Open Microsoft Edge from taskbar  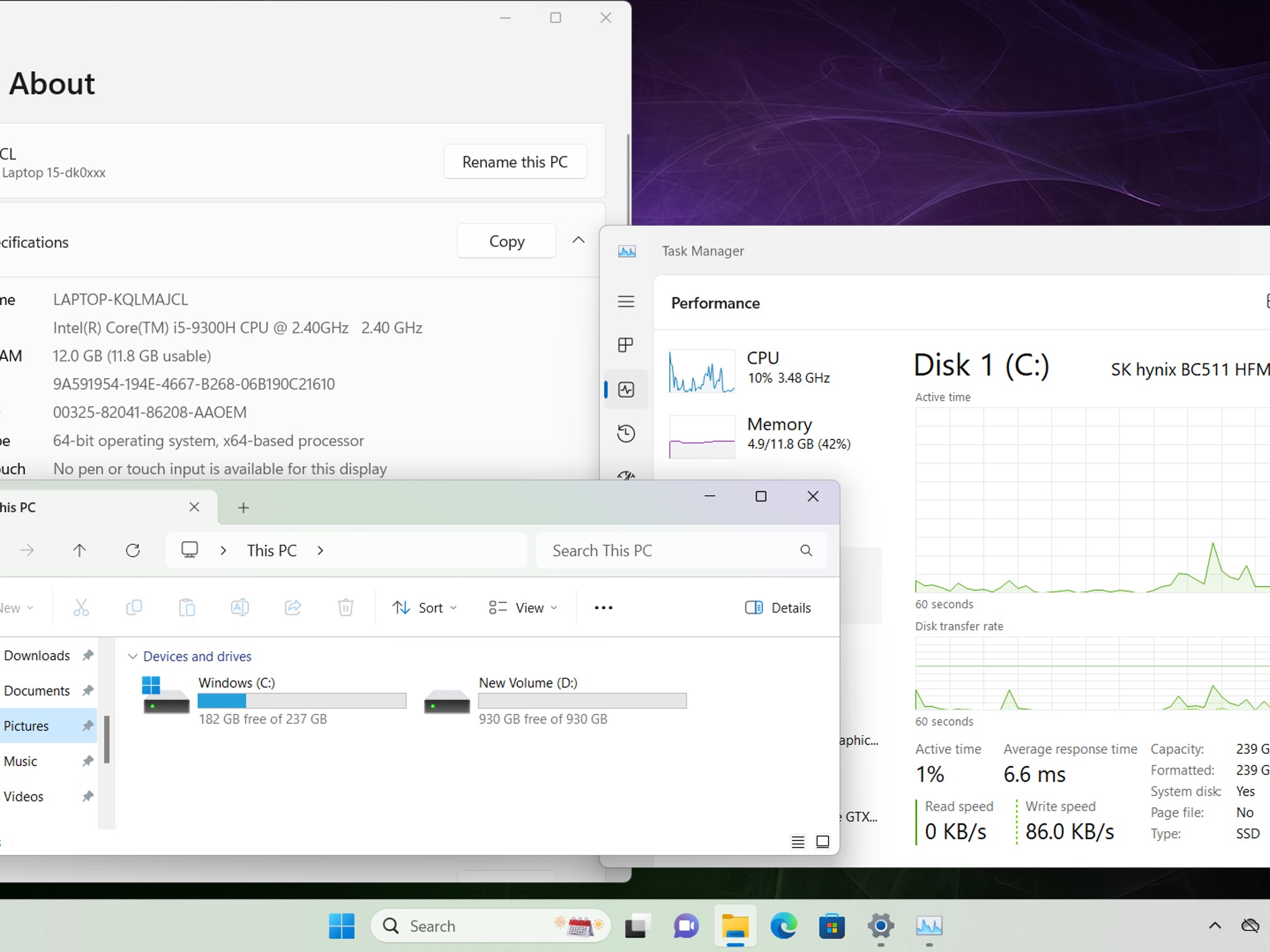[x=783, y=926]
